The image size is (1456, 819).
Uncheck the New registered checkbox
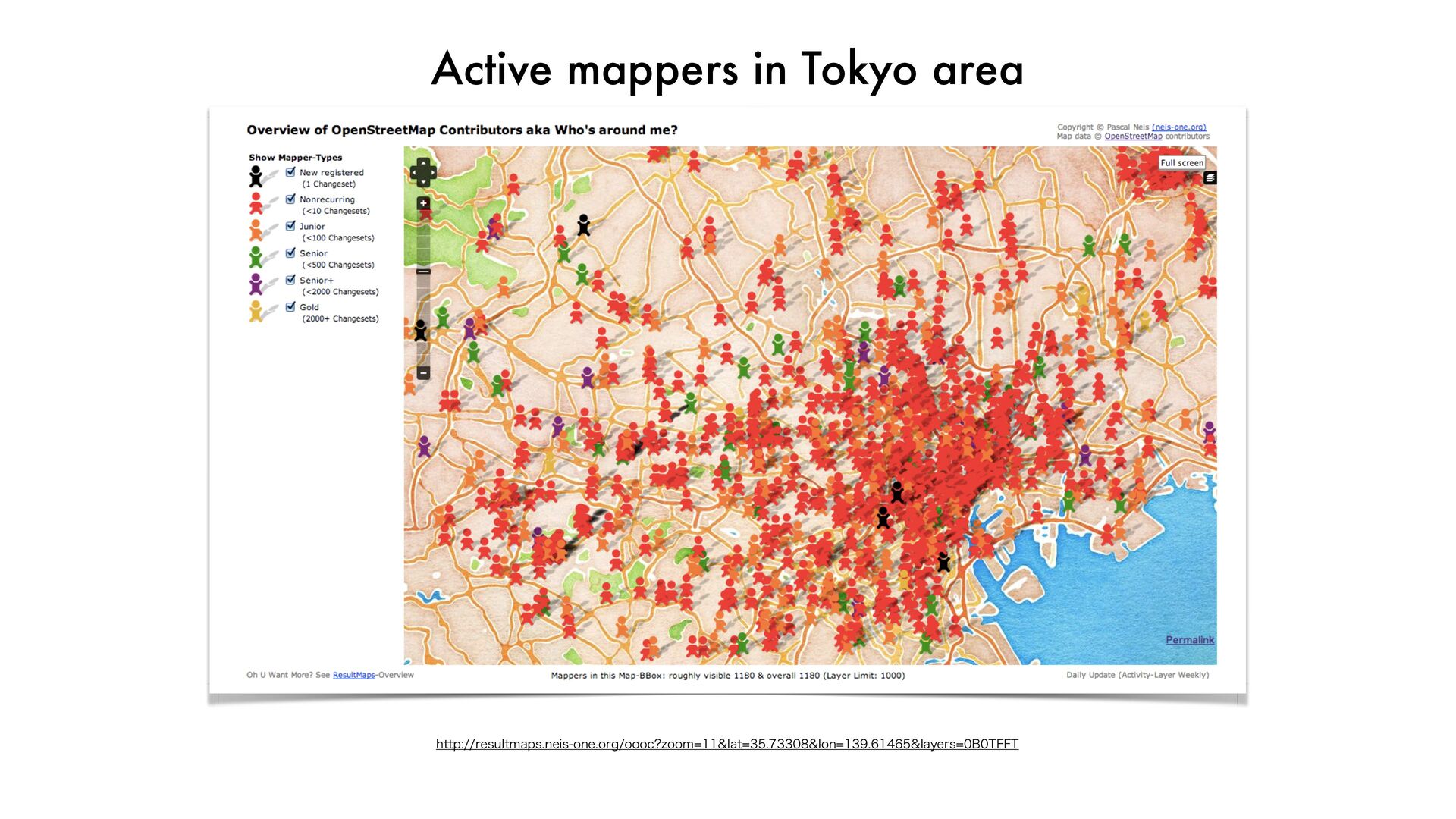290,172
